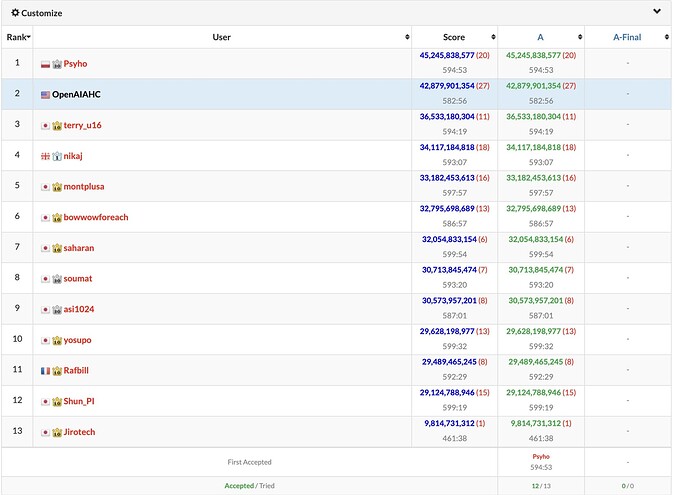Sort by the User column arrows
690x495 pixels.
[407, 37]
